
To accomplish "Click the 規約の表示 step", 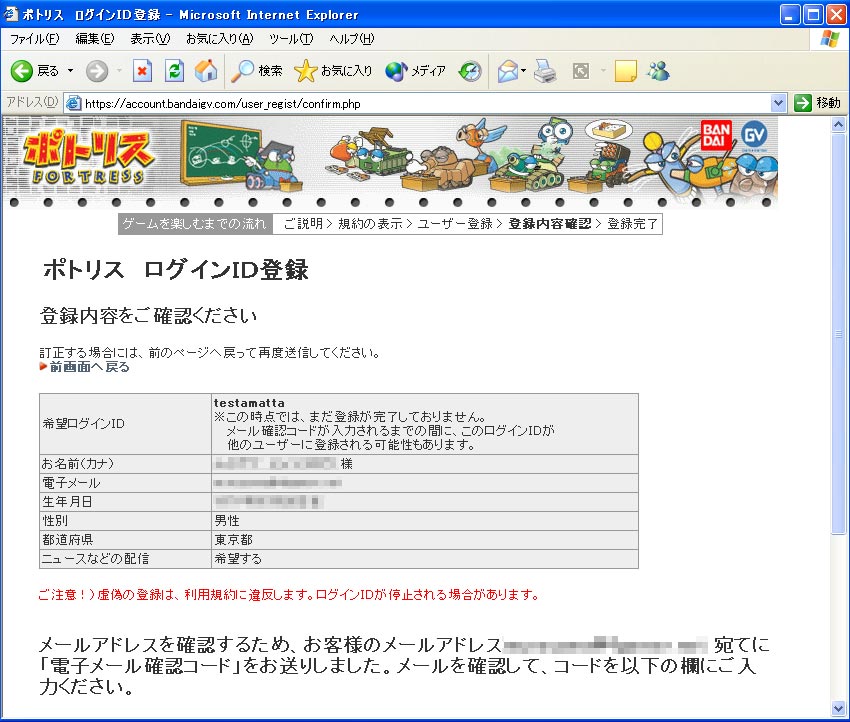I will pos(370,224).
